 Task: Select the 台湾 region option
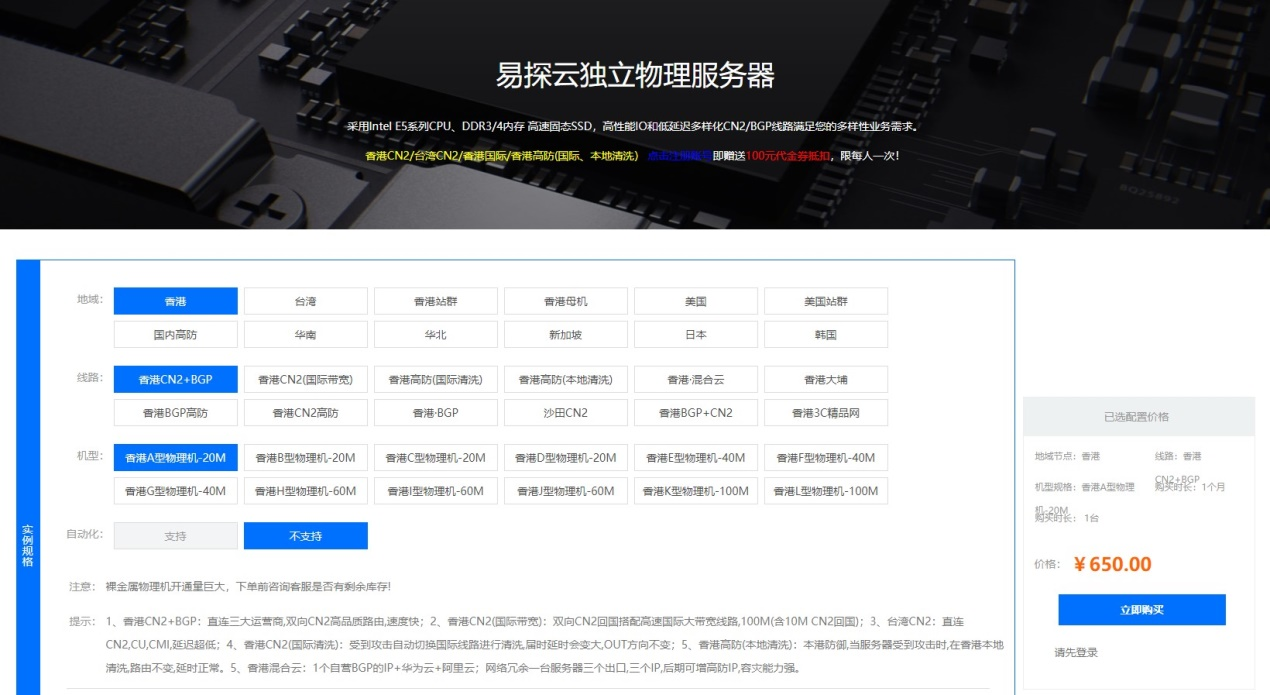[x=306, y=300]
